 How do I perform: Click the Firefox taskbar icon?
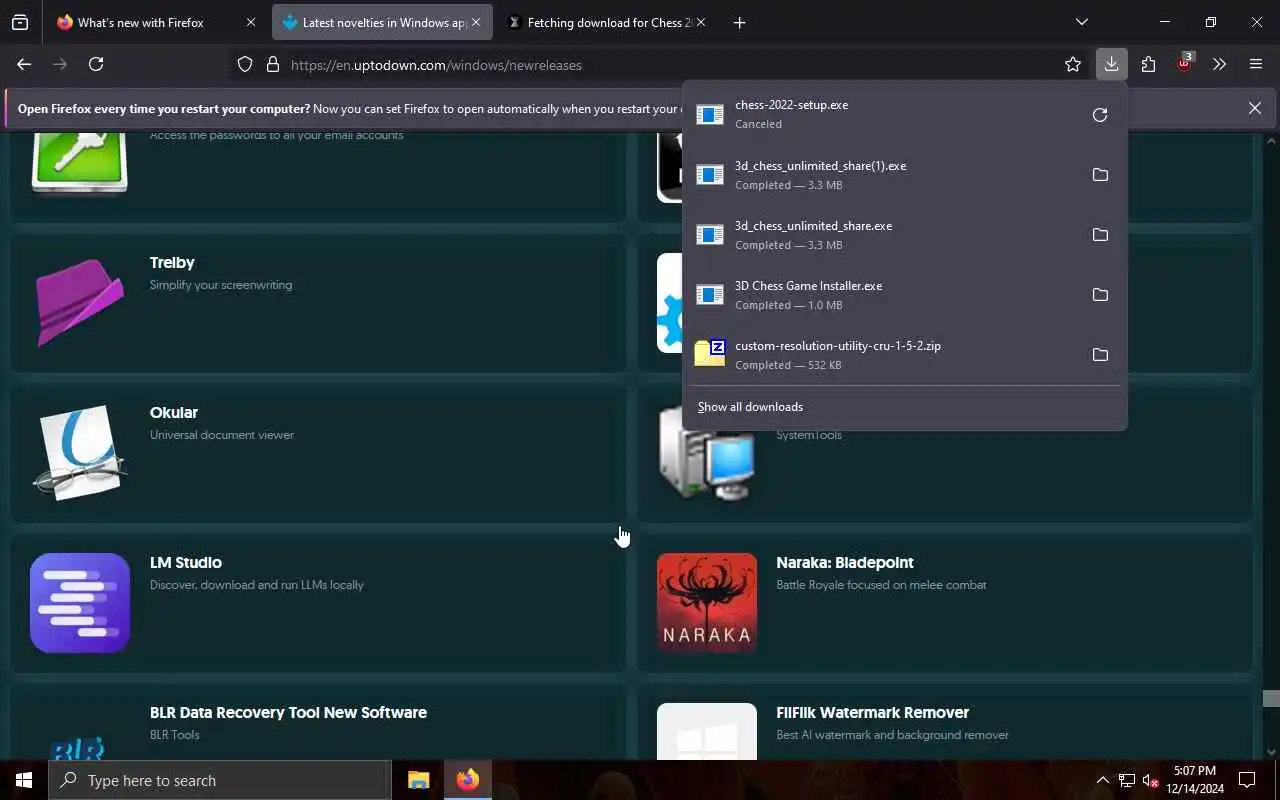coord(467,780)
